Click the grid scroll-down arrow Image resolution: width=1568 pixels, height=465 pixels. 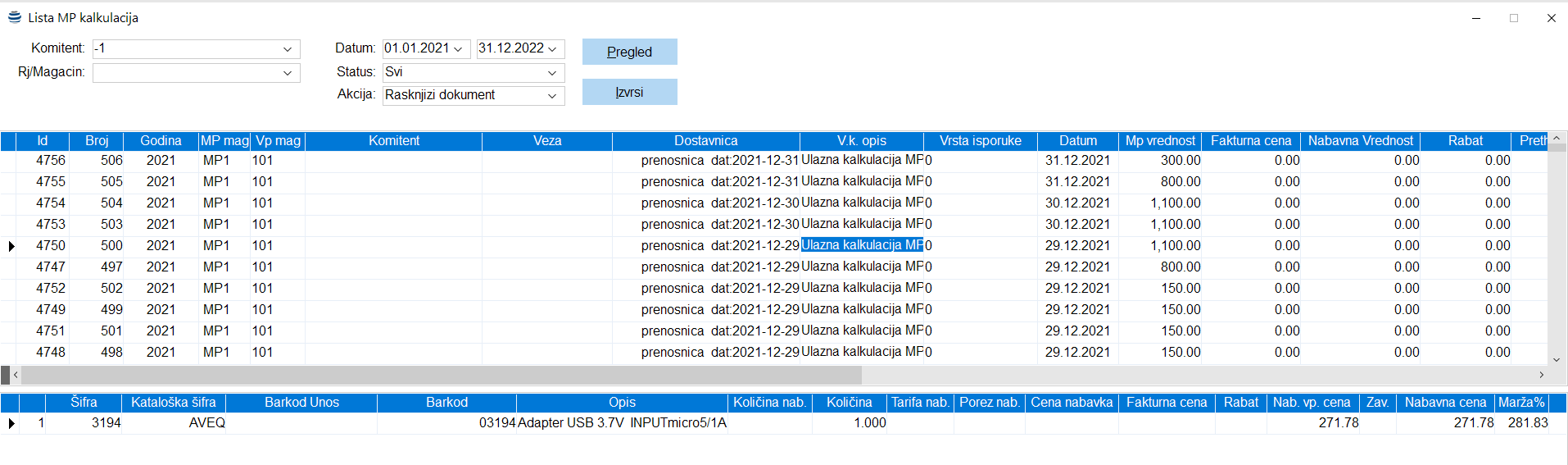(1557, 359)
